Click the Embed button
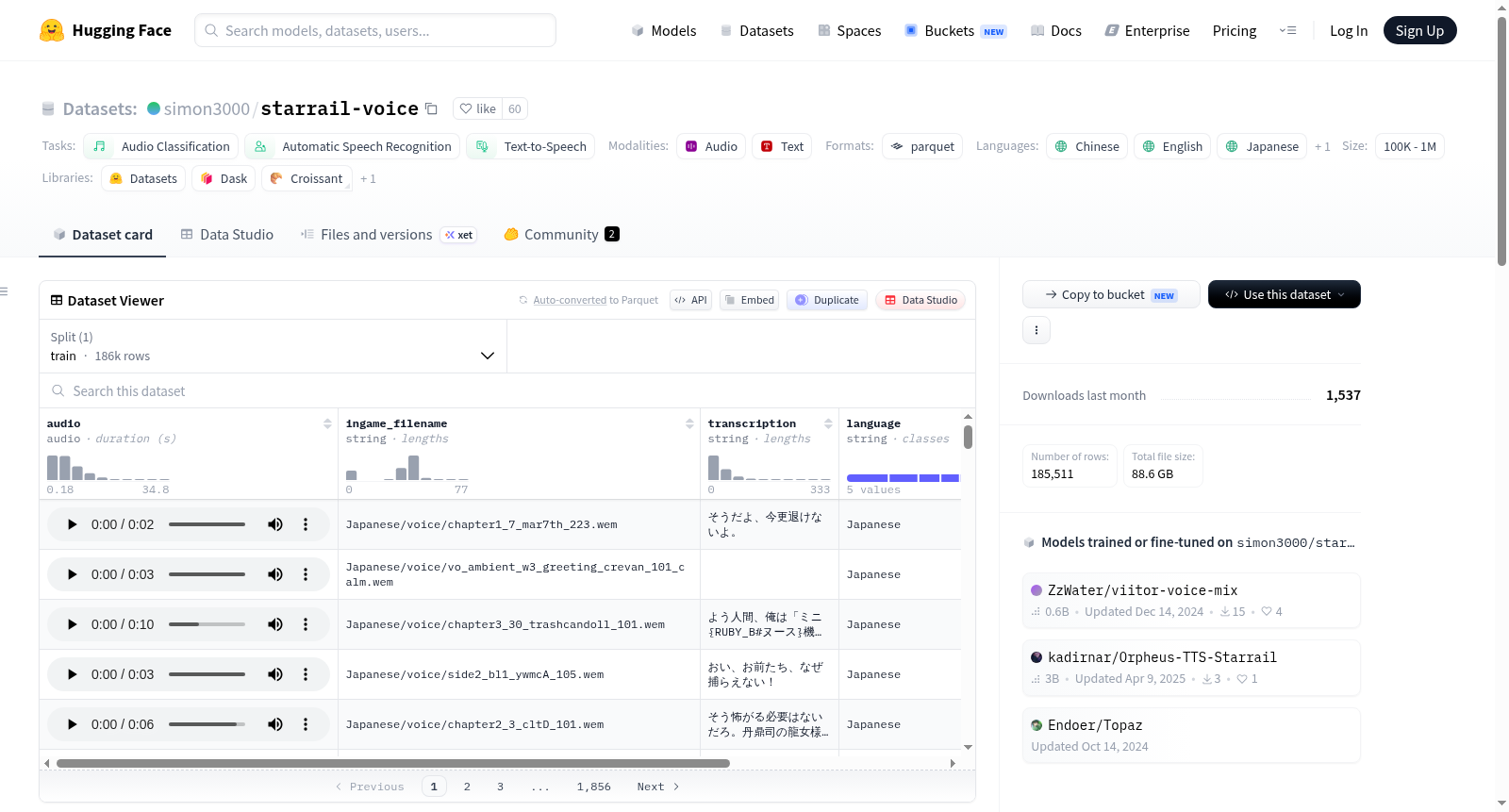This screenshot has width=1509, height=812. [749, 300]
